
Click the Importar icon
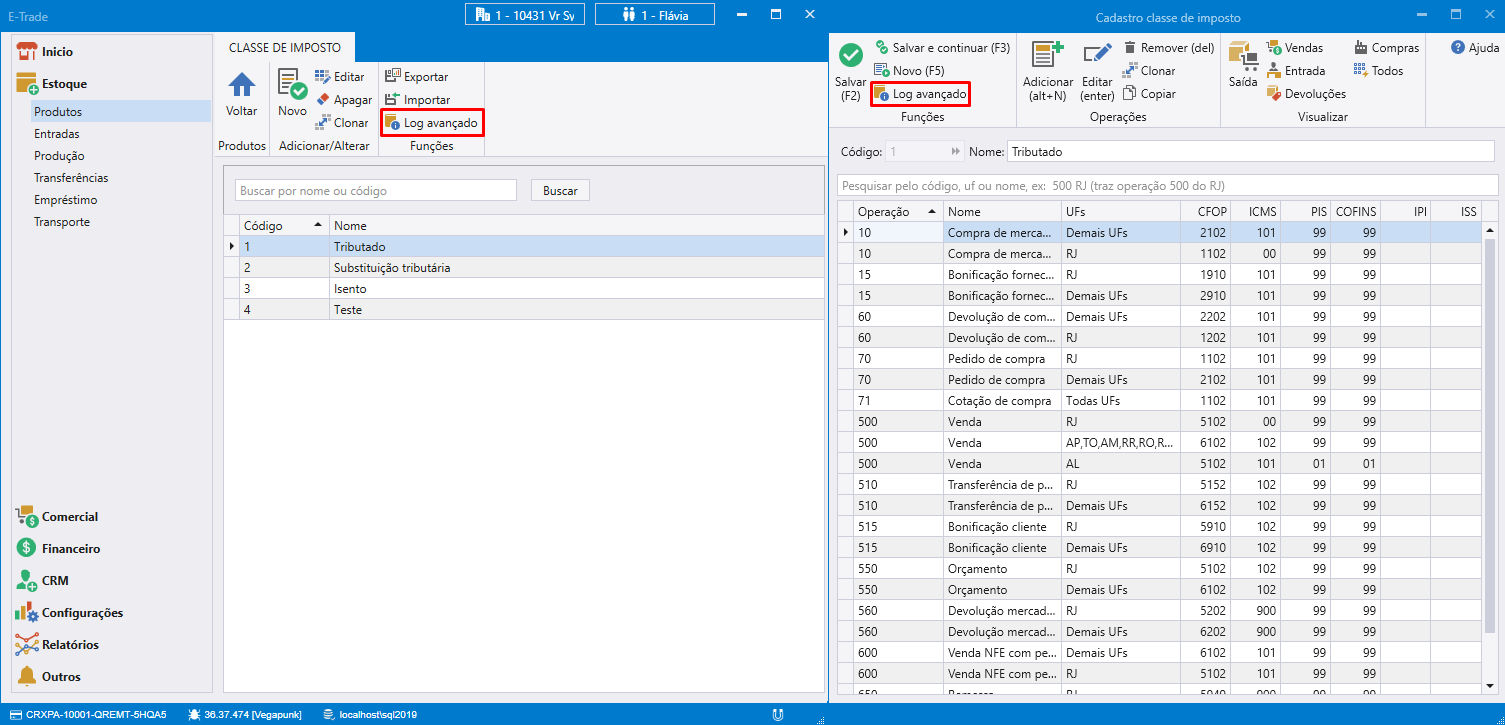pyautogui.click(x=393, y=100)
